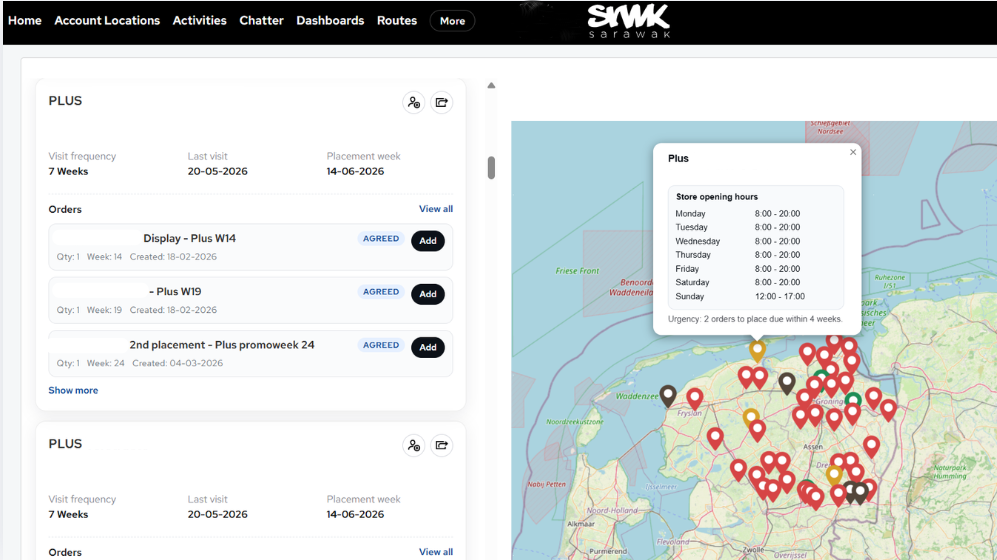Open the Display - Plus W14 order title
The image size is (997, 560).
point(189,238)
